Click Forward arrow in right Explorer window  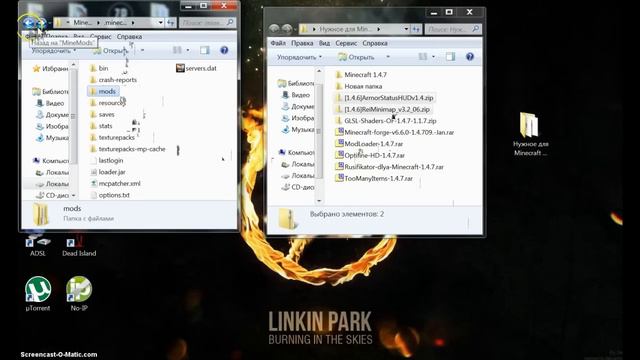pos(287,29)
